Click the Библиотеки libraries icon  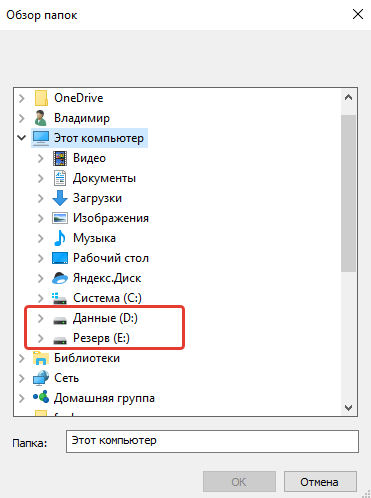[x=41, y=358]
